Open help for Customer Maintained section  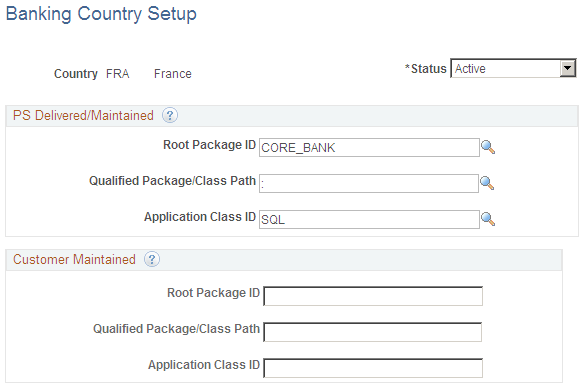click(x=152, y=259)
